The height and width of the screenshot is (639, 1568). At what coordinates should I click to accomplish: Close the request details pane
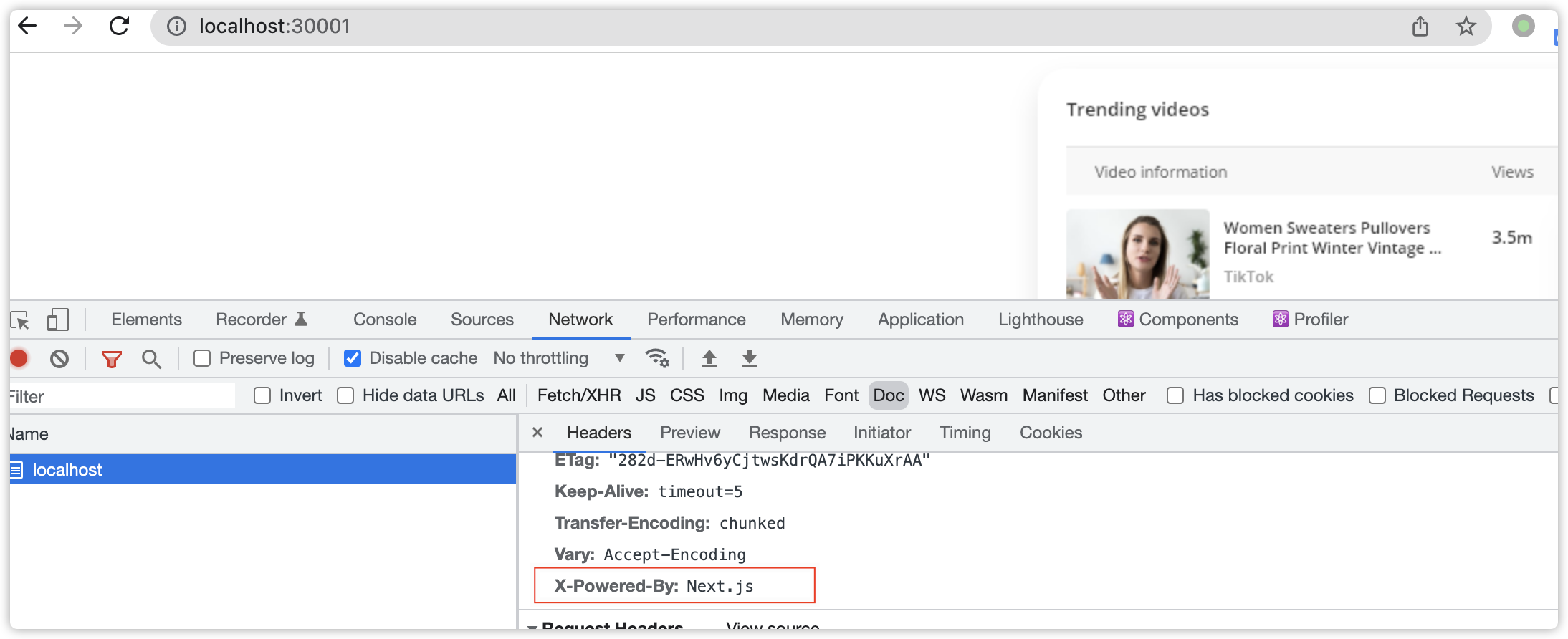(x=537, y=433)
